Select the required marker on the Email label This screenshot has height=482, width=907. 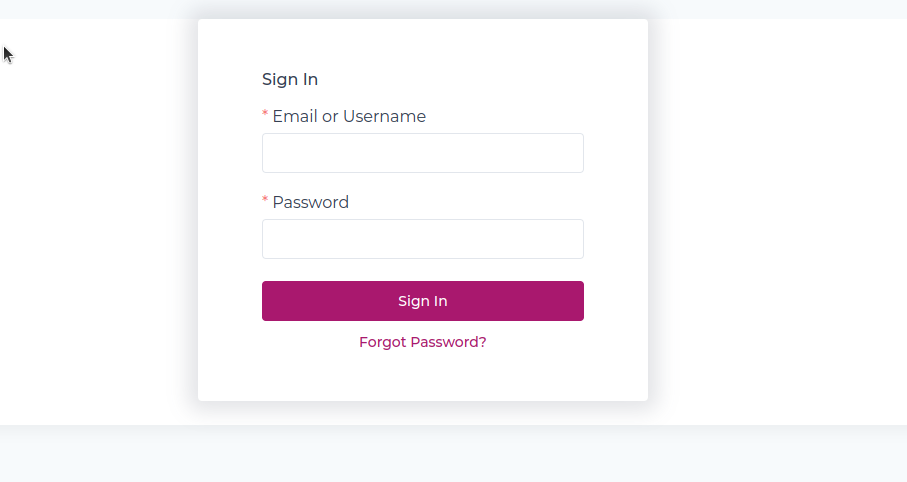[265, 115]
